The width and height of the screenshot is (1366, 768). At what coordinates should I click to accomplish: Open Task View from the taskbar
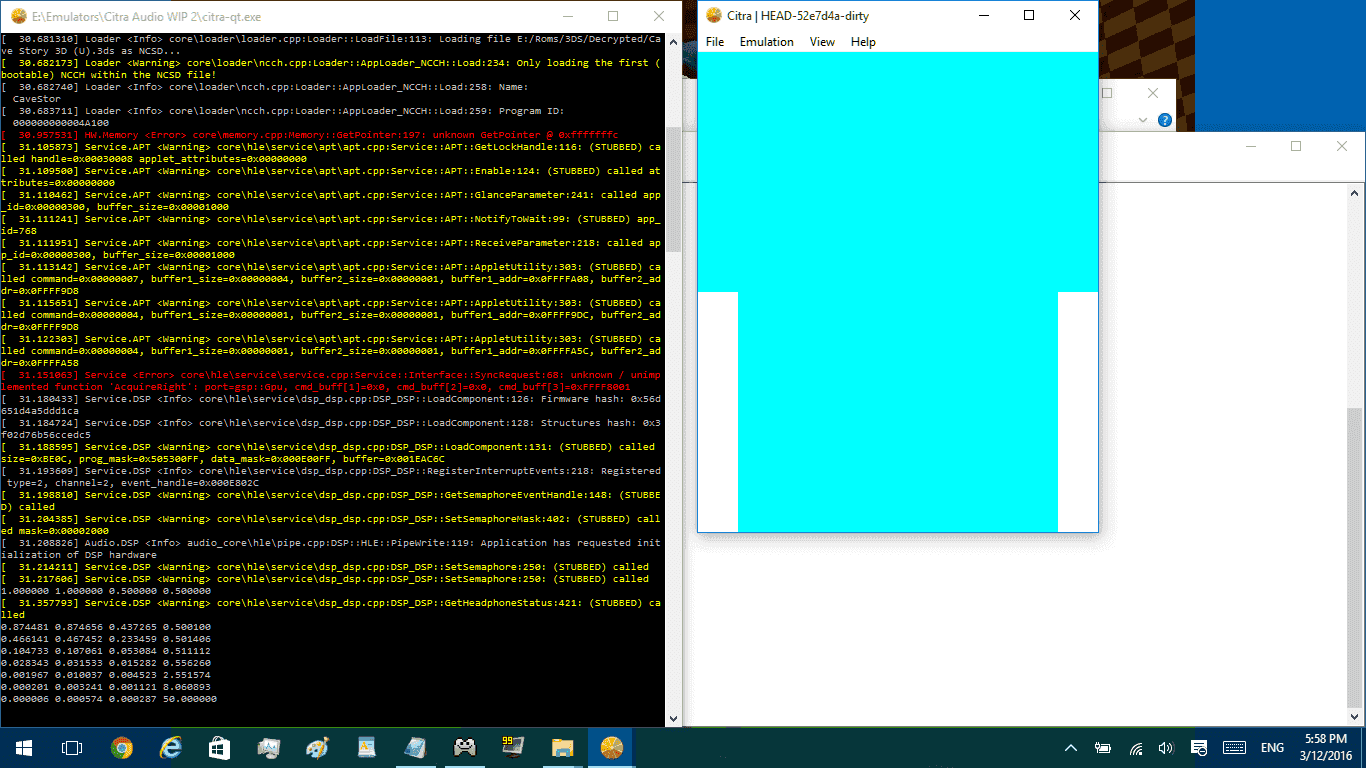(x=71, y=748)
